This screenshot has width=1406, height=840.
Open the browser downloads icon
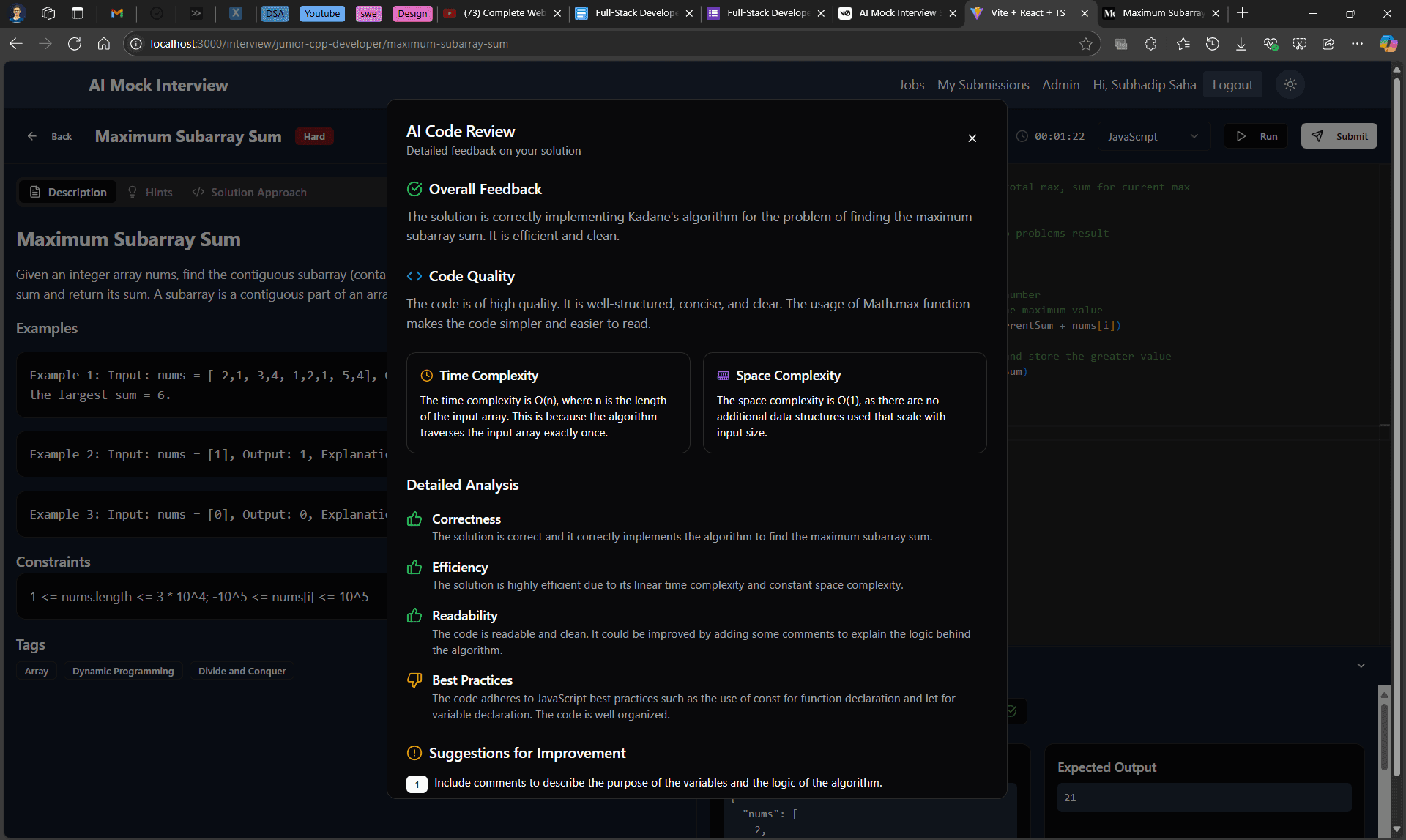click(x=1241, y=44)
